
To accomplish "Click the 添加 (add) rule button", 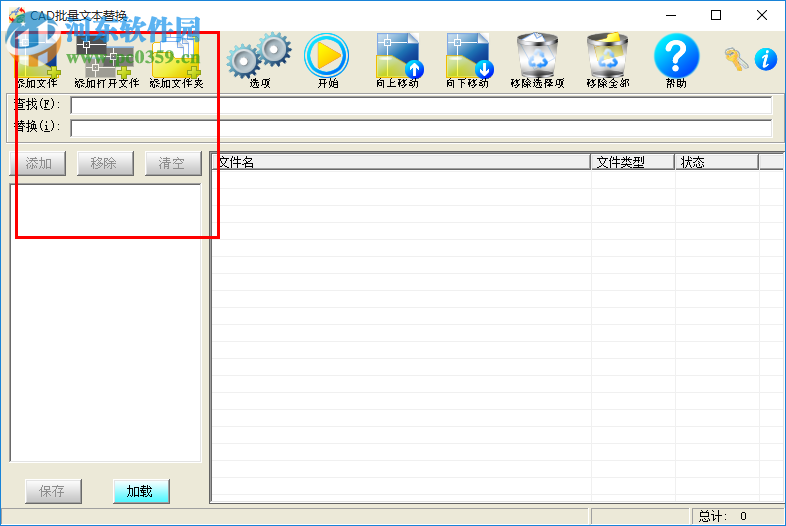I will click(x=38, y=163).
